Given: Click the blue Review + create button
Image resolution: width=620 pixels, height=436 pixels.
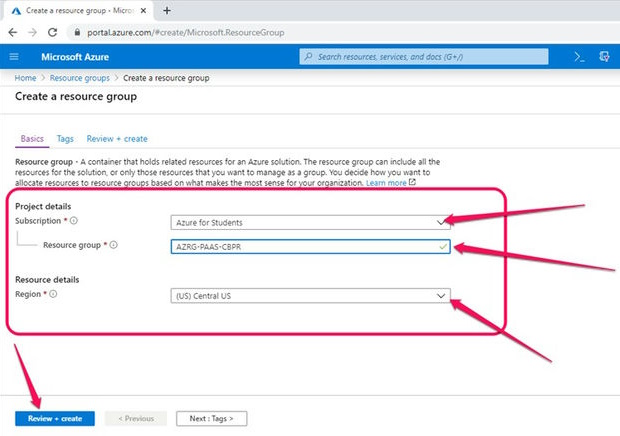Looking at the screenshot, I should [55, 419].
